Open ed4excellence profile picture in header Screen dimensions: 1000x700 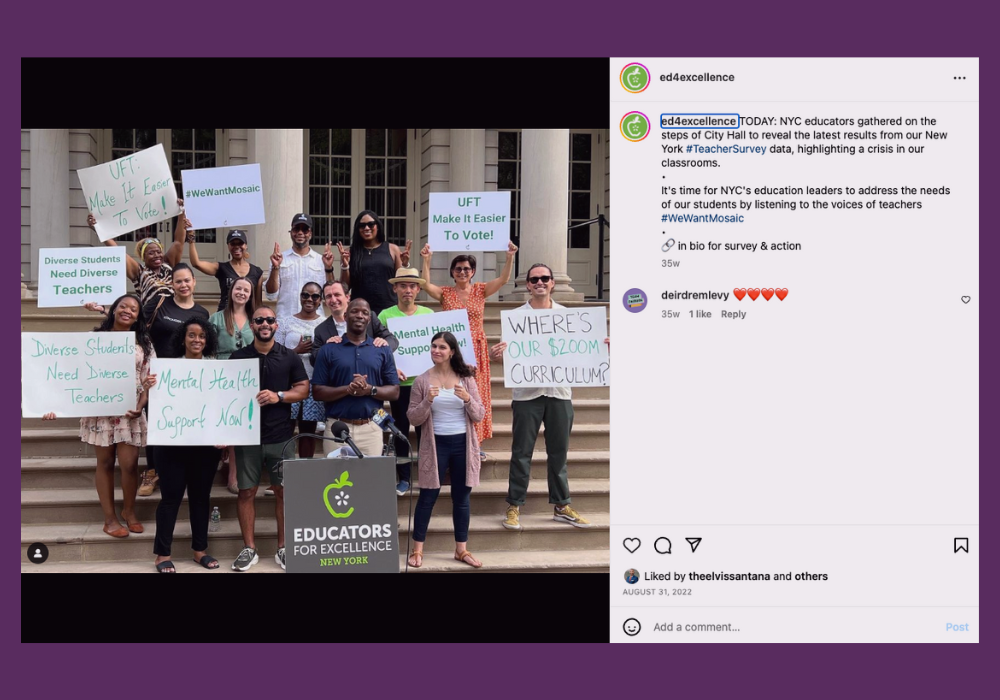(x=635, y=78)
